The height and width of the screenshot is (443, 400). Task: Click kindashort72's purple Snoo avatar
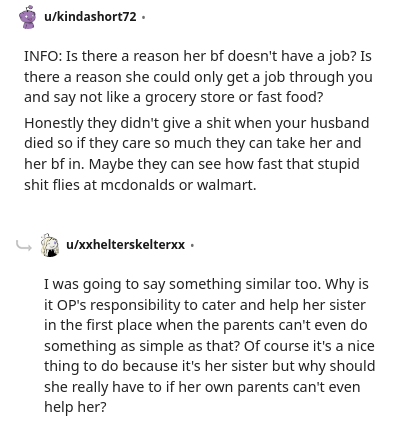(28, 17)
